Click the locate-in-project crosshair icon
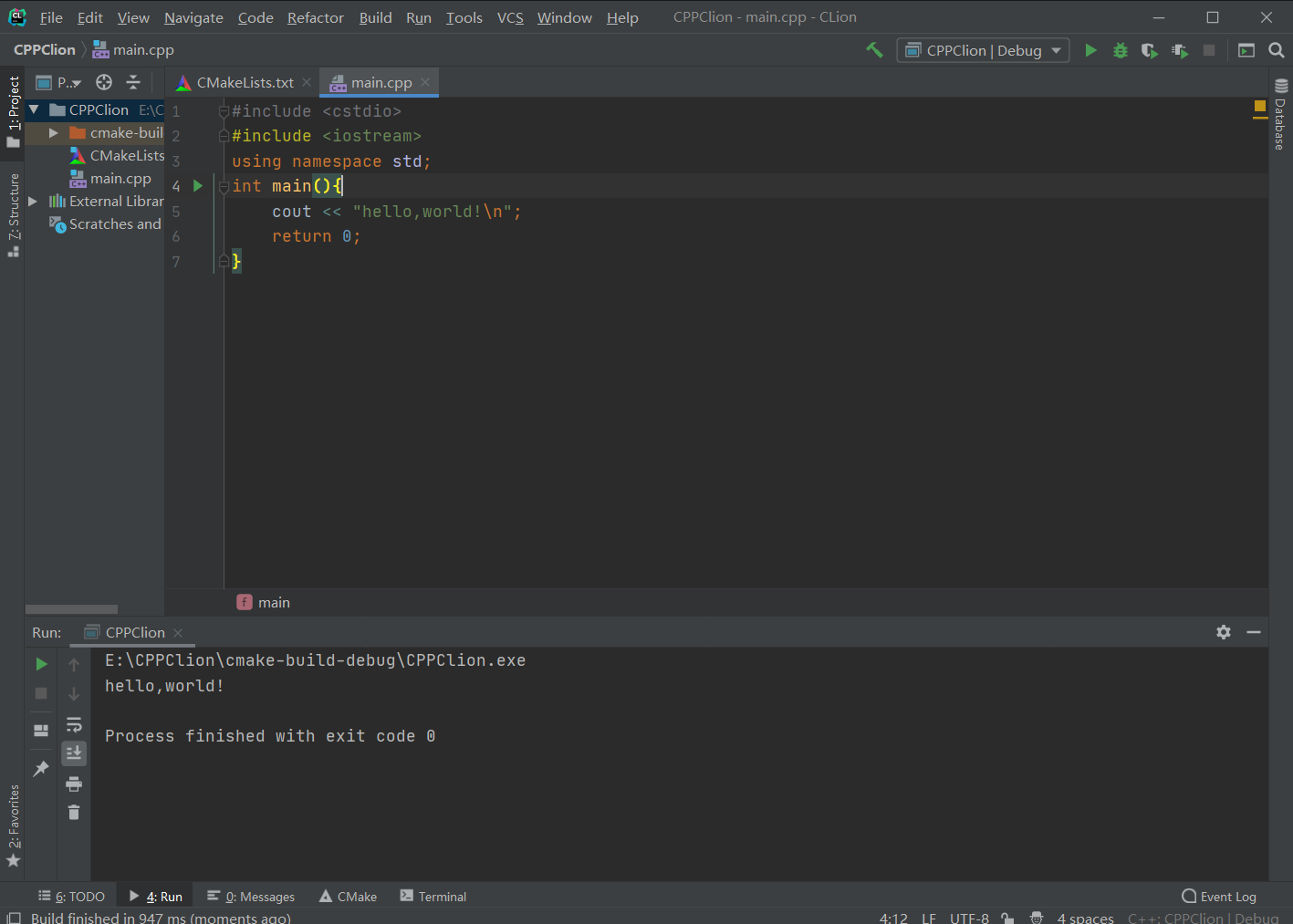Viewport: 1293px width, 924px height. coord(104,82)
